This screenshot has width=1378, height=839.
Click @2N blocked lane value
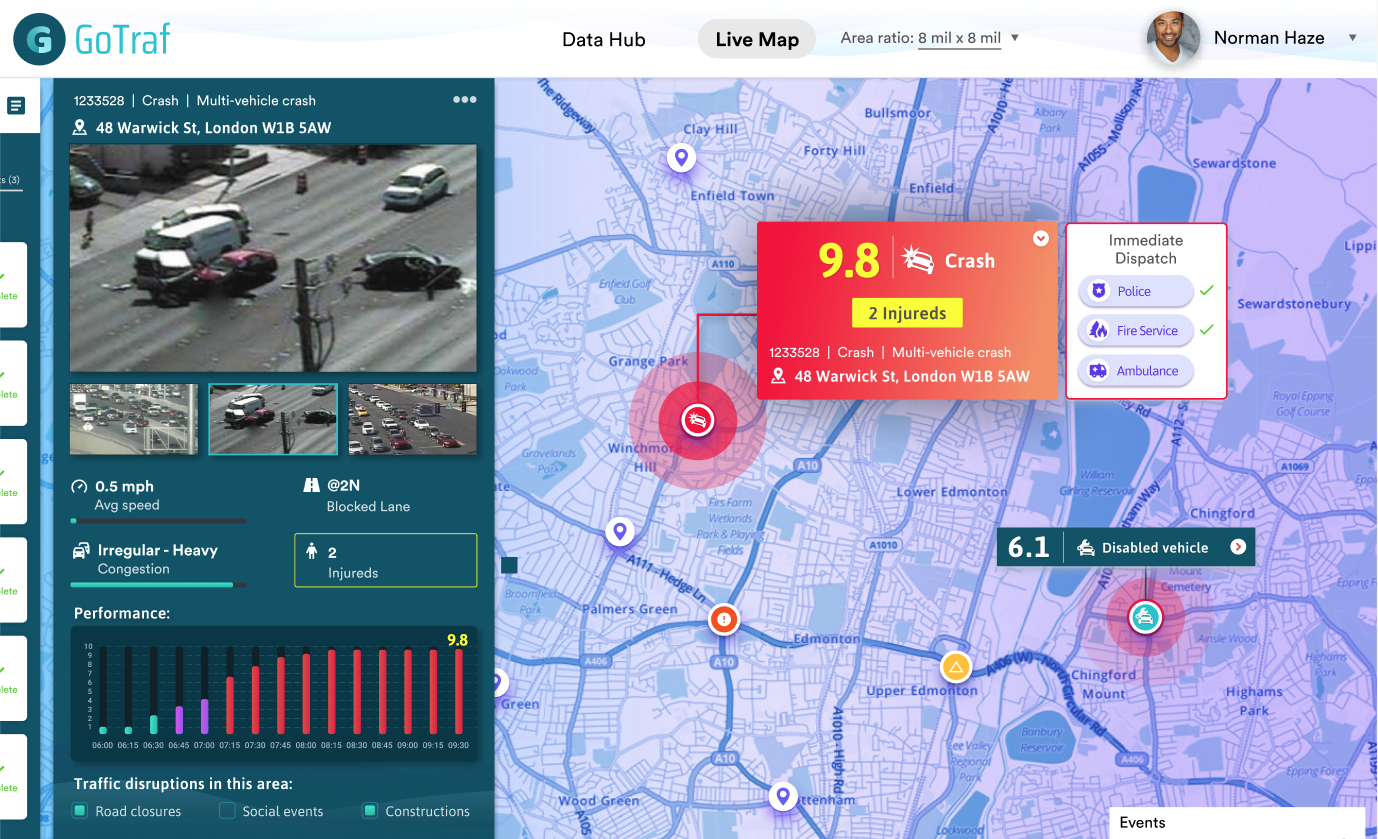[346, 486]
